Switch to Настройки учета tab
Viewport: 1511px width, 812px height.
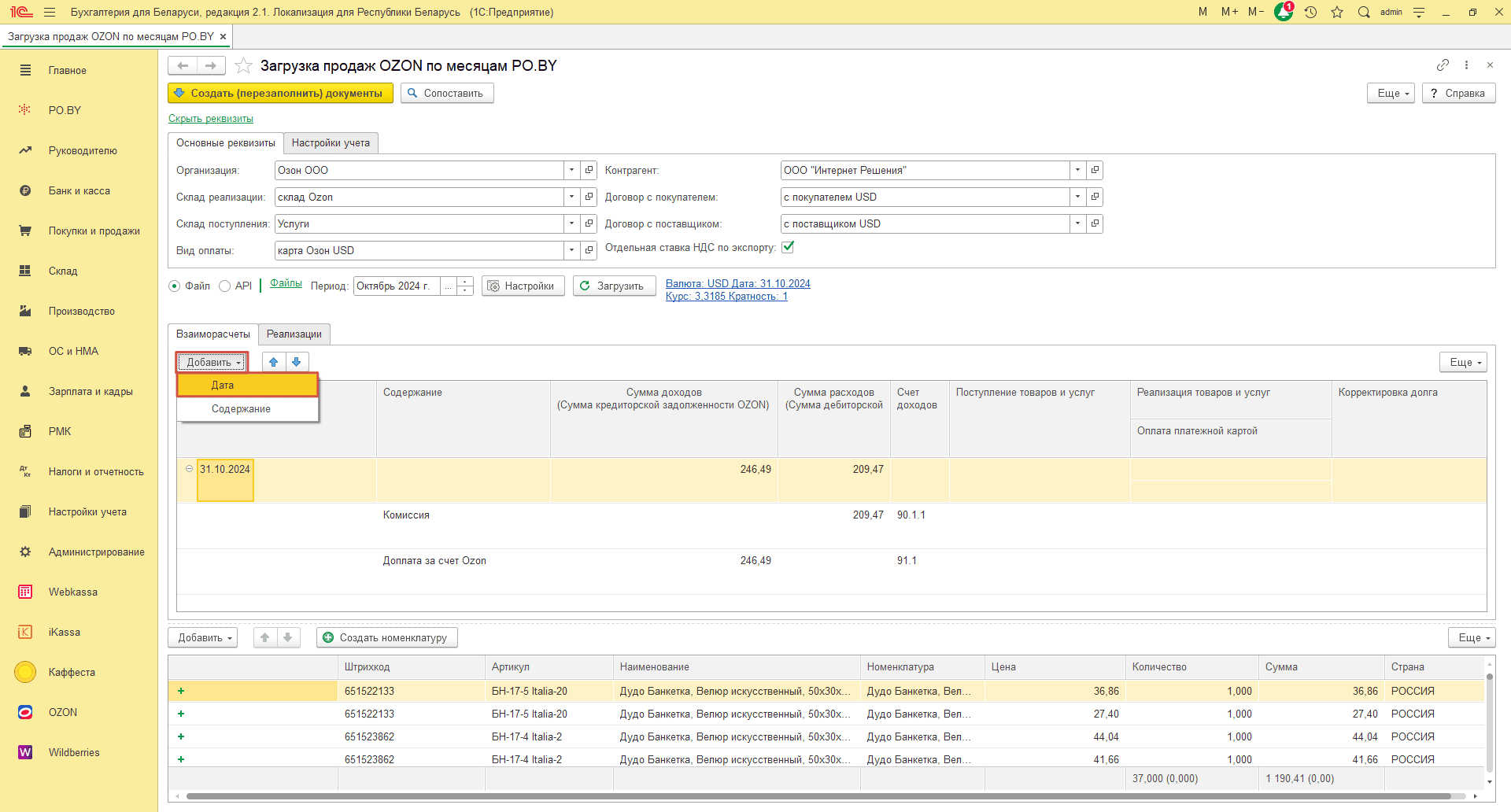[x=331, y=142]
